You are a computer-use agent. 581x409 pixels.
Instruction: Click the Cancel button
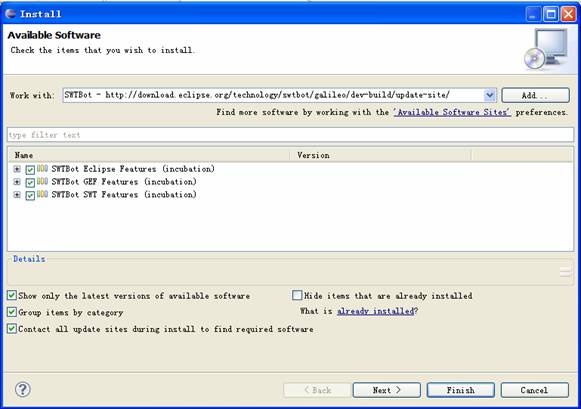tap(534, 390)
